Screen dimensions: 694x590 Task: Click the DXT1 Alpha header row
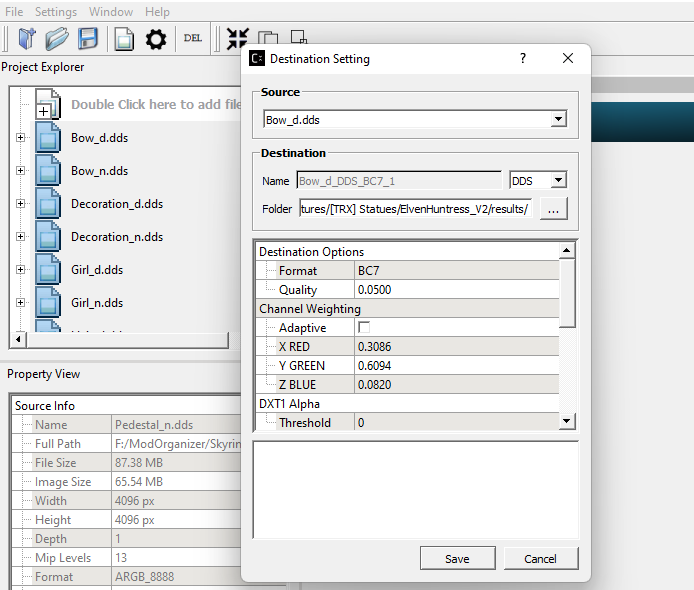pos(407,404)
